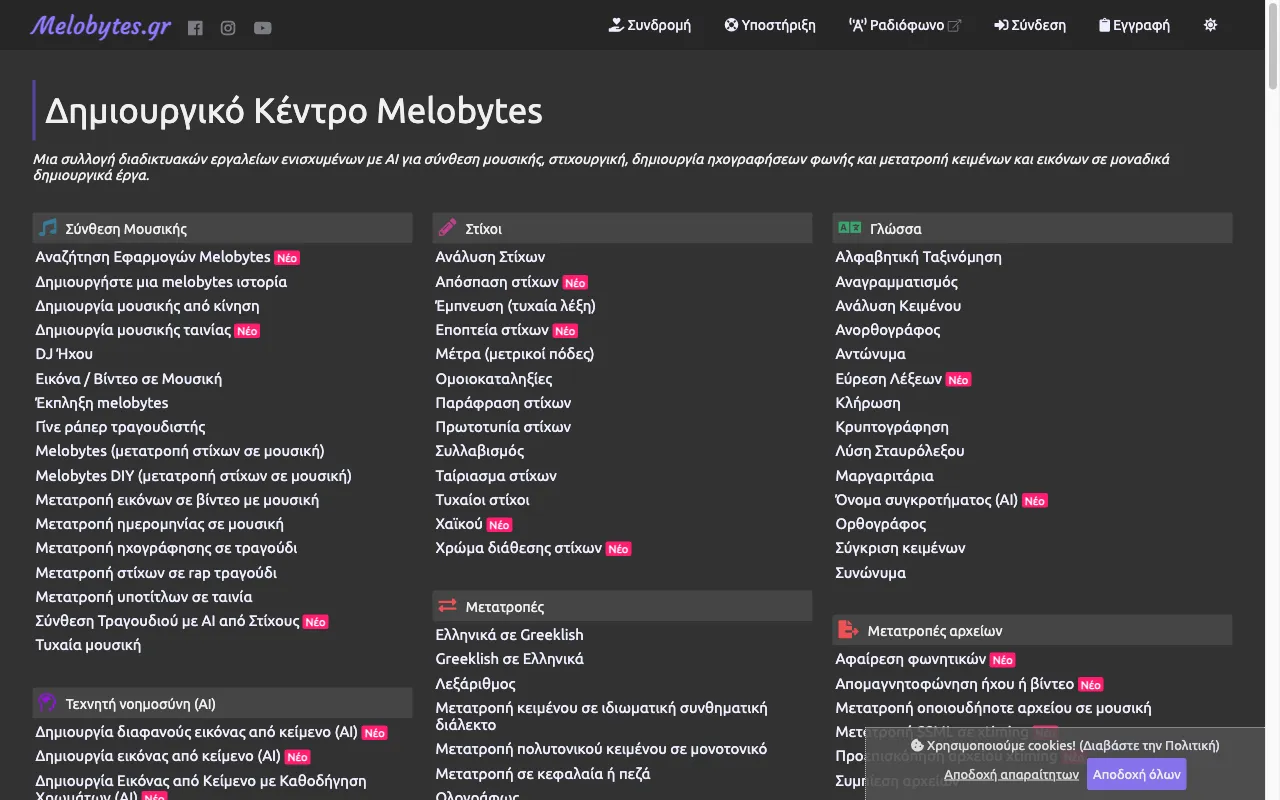Open Όνομα συγκροτήματος (AI)
The width and height of the screenshot is (1280, 800).
926,500
